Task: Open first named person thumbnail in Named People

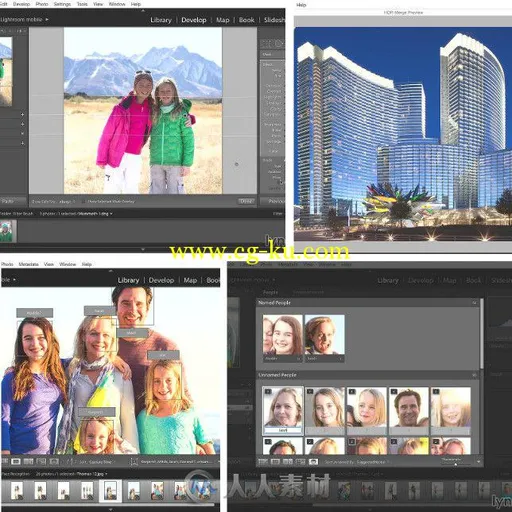Action: pos(283,335)
